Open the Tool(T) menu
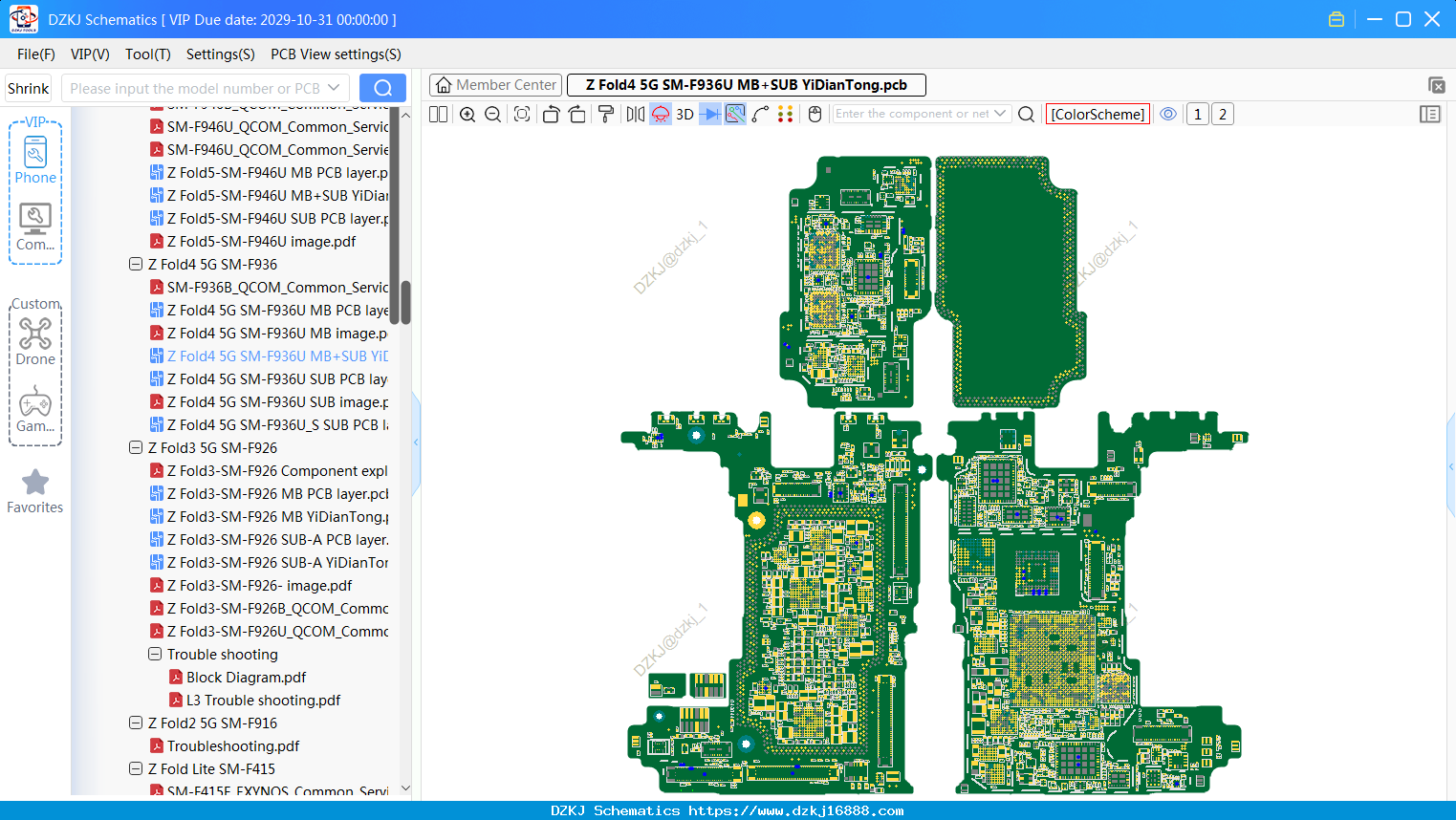 [x=148, y=54]
